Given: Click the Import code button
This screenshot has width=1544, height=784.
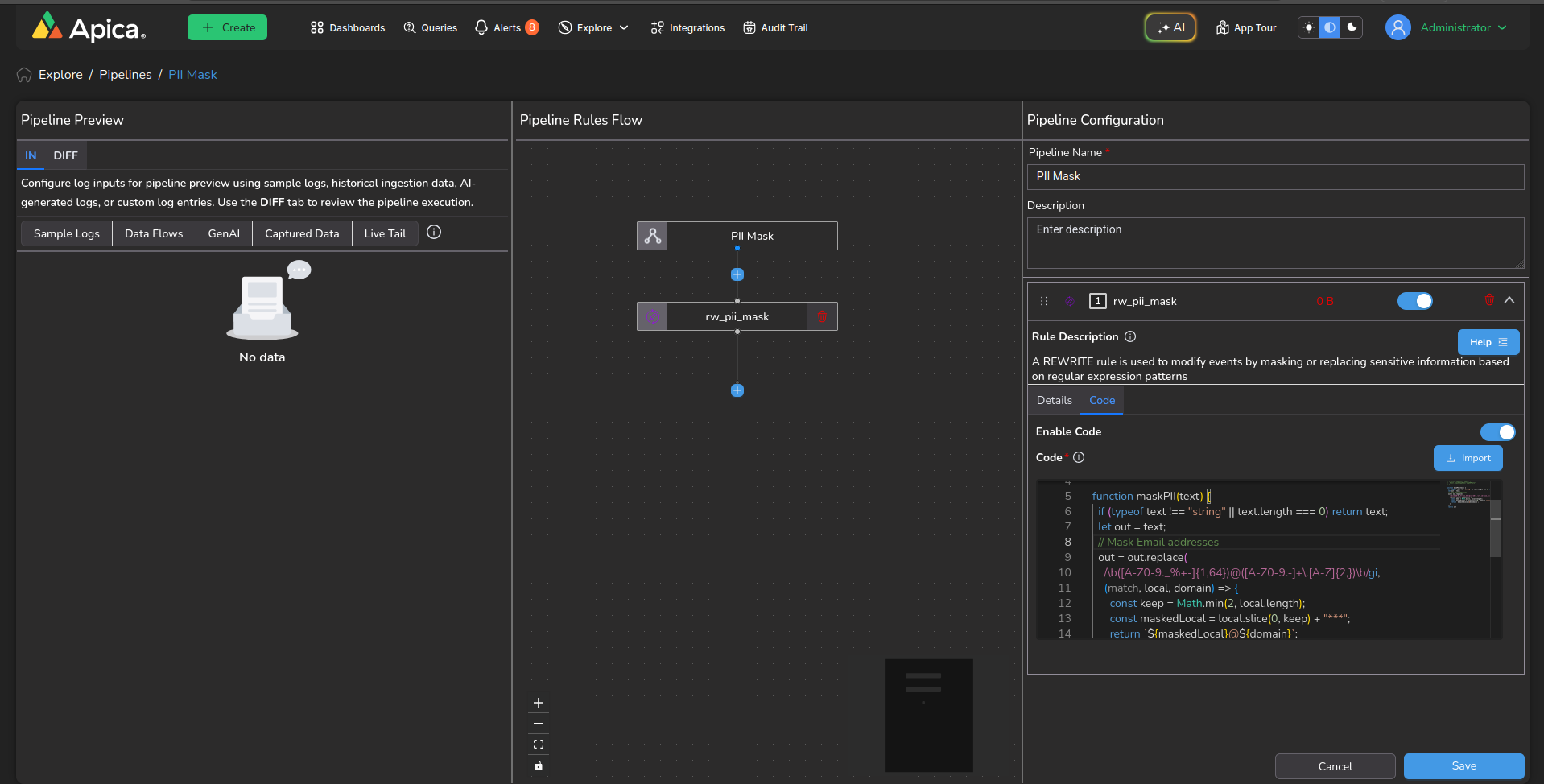Looking at the screenshot, I should pos(1468,458).
